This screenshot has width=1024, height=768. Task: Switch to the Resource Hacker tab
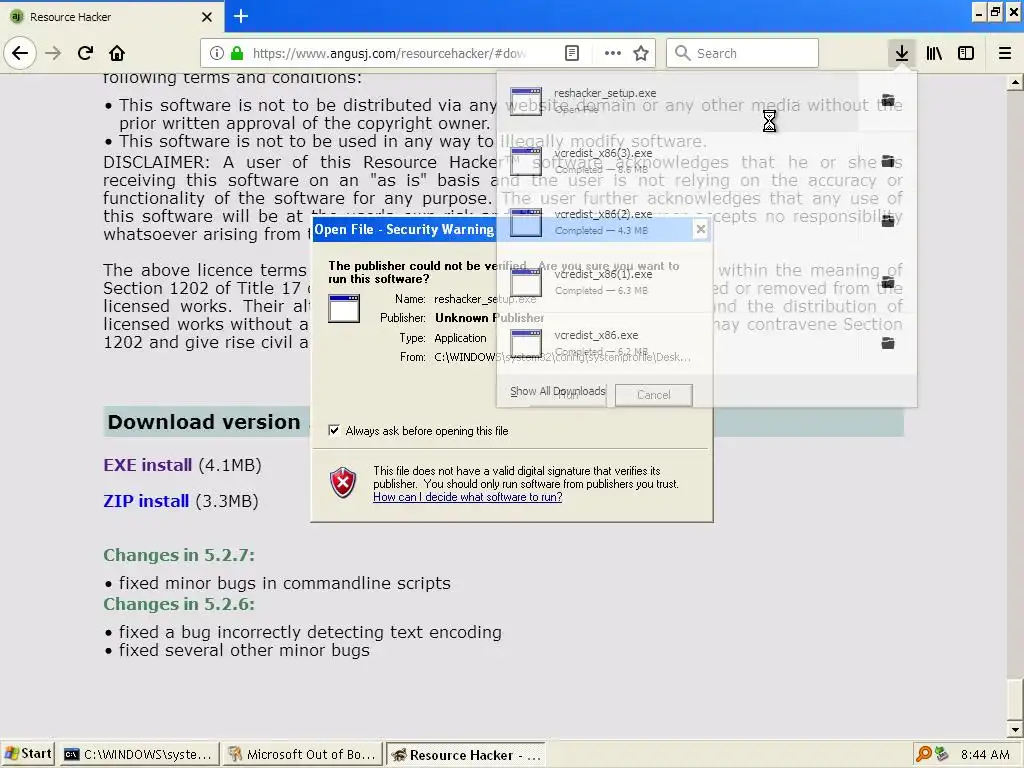pyautogui.click(x=111, y=17)
